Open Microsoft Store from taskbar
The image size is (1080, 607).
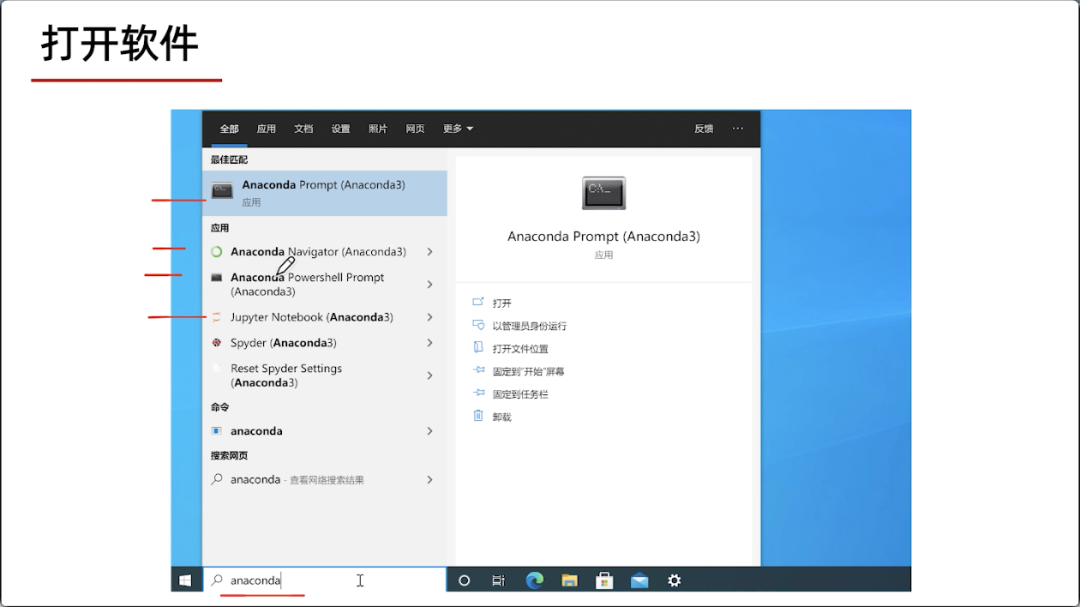coord(605,581)
